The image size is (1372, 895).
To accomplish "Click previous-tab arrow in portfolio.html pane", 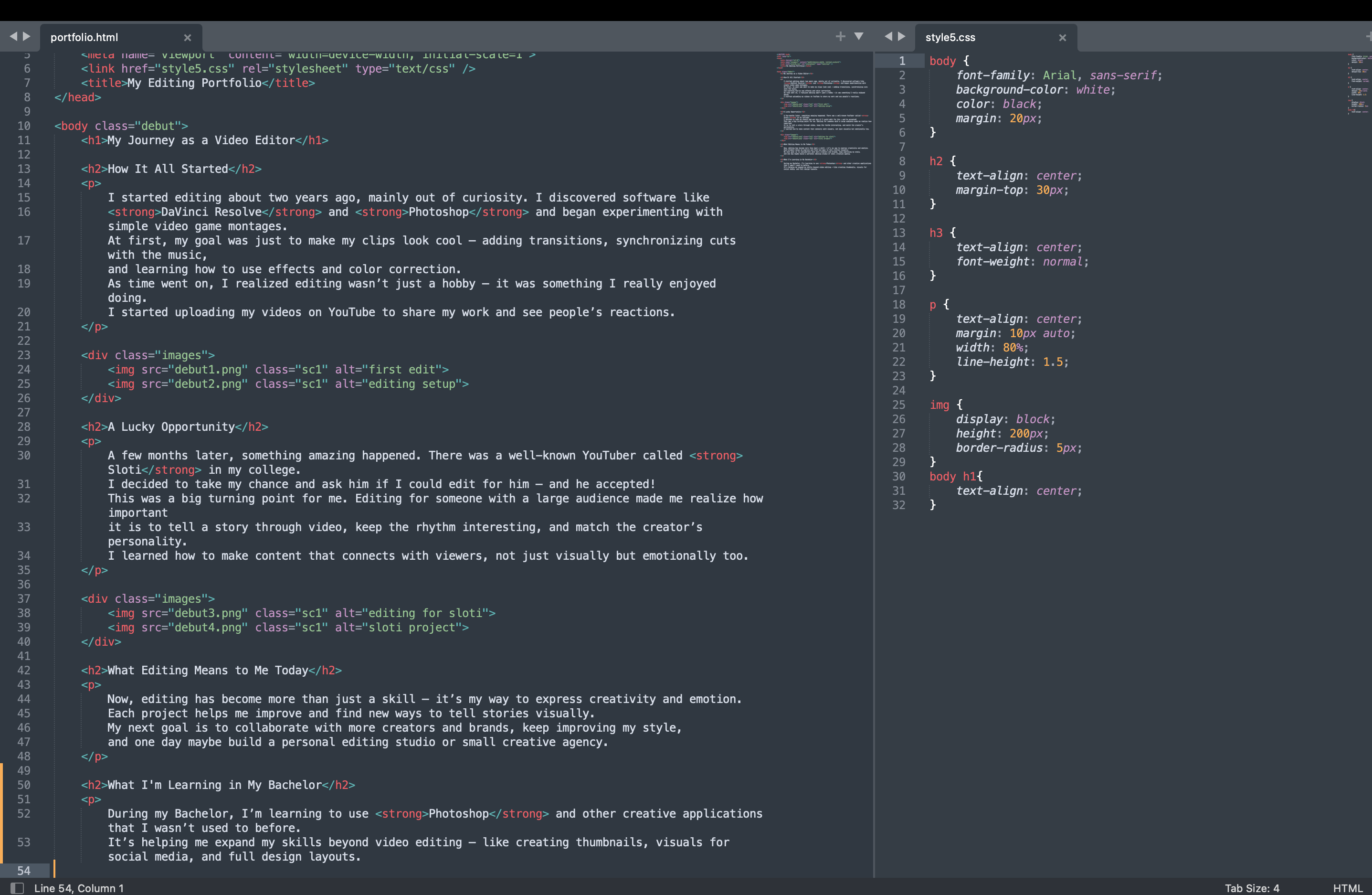I will [13, 36].
